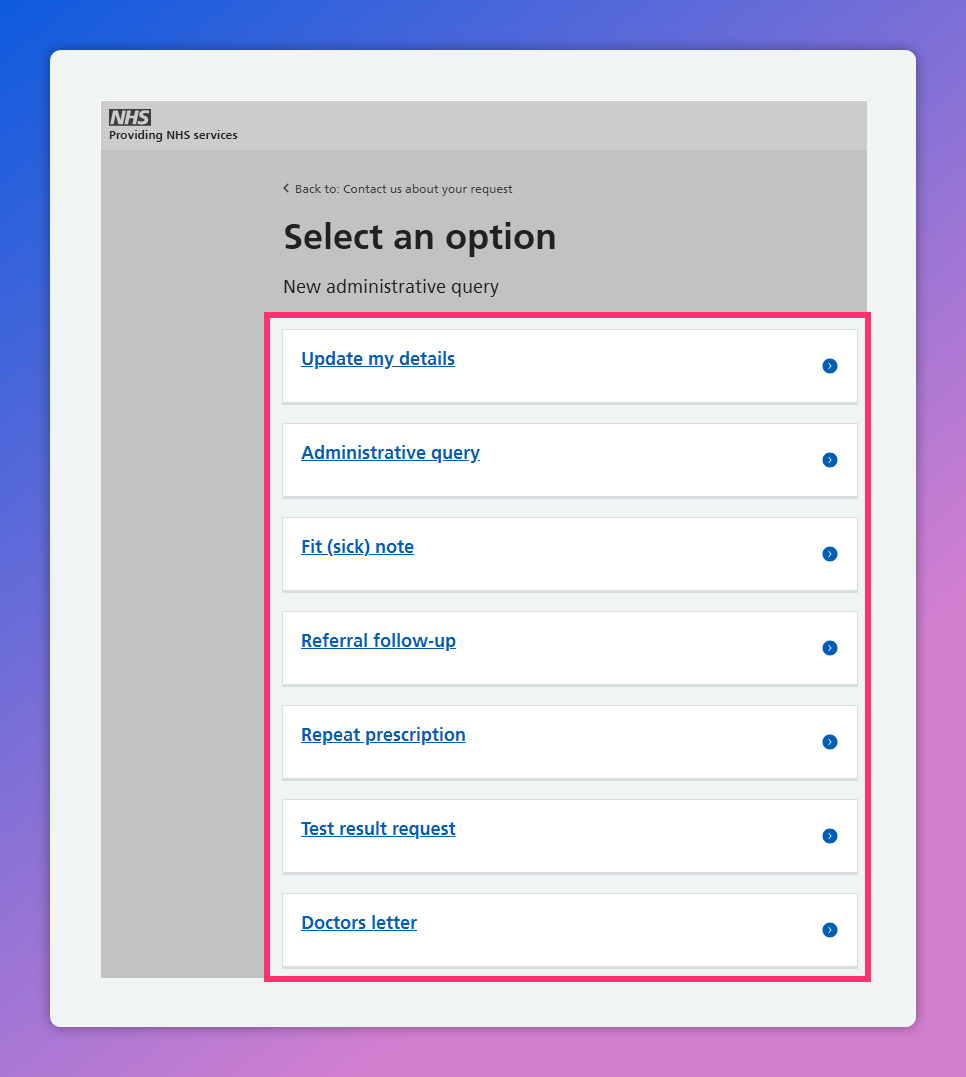
Task: Click arrow icon beside Referral follow-up
Action: tap(829, 648)
